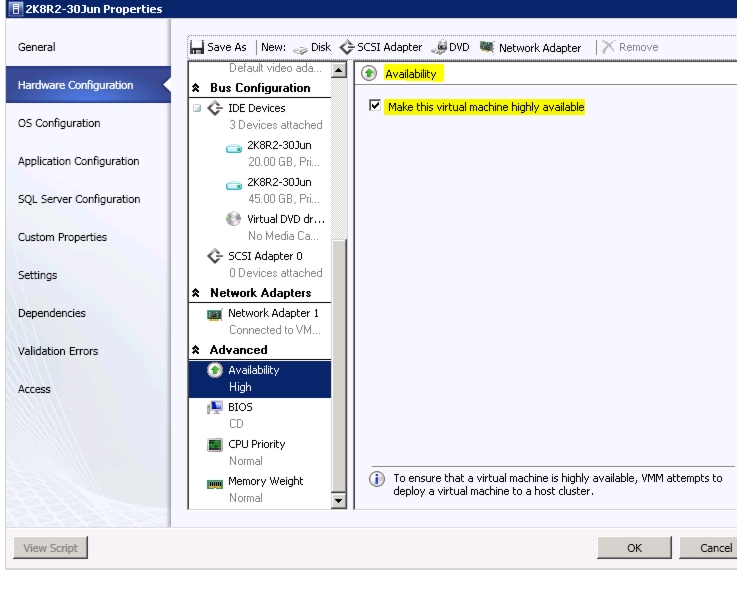Click the properties window title icon
743x600 pixels.
(15, 9)
